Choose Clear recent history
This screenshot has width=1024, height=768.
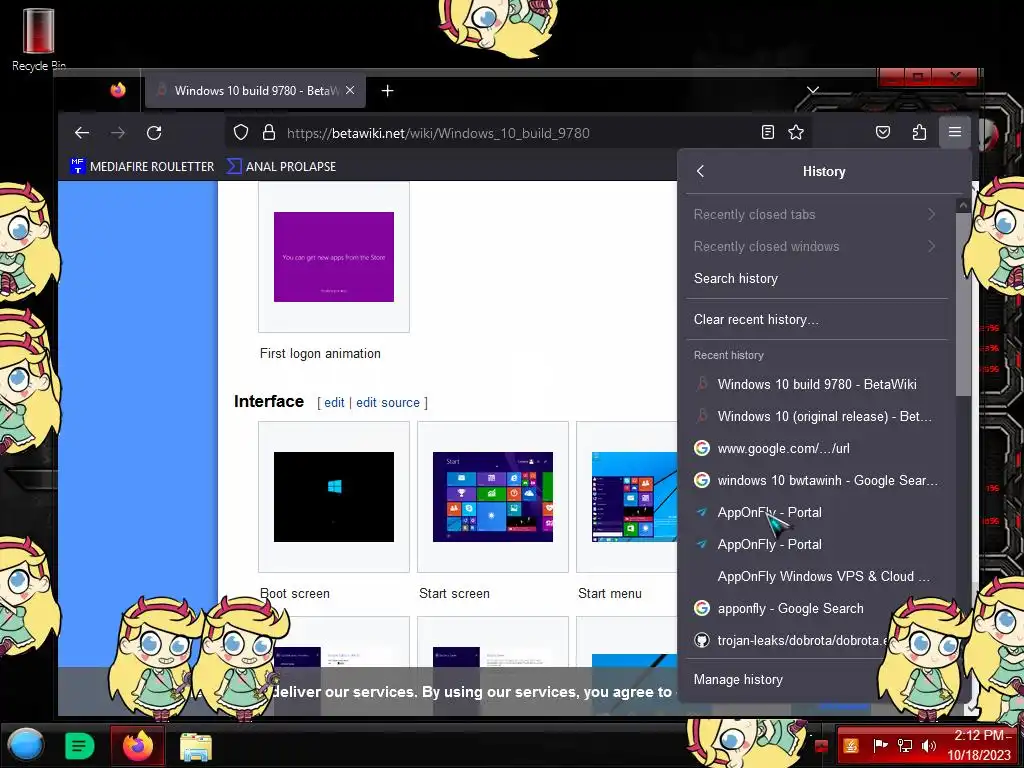[x=816, y=319]
